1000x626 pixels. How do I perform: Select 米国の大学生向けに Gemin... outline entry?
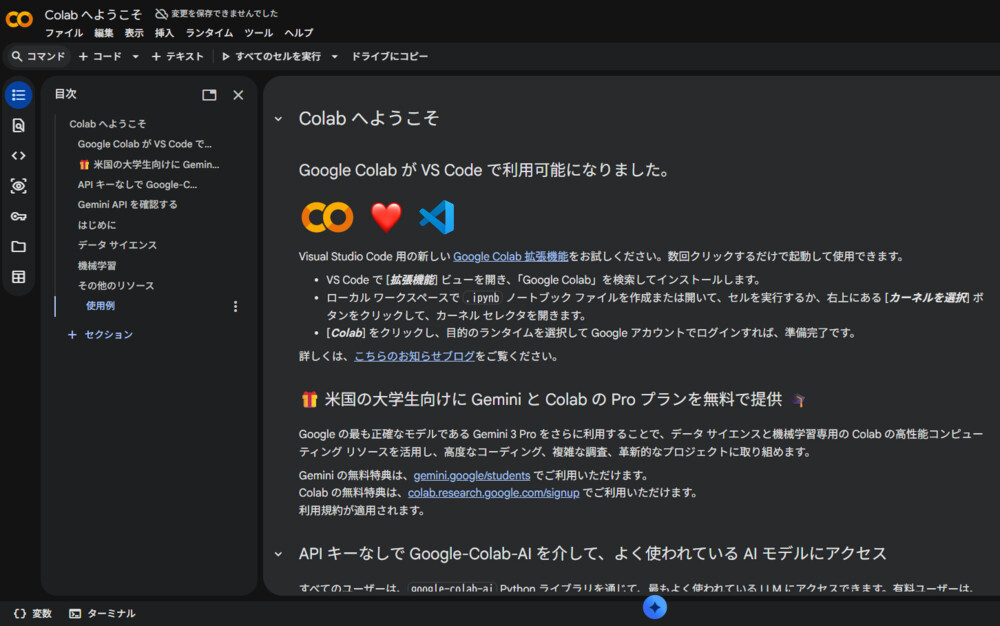click(x=149, y=164)
